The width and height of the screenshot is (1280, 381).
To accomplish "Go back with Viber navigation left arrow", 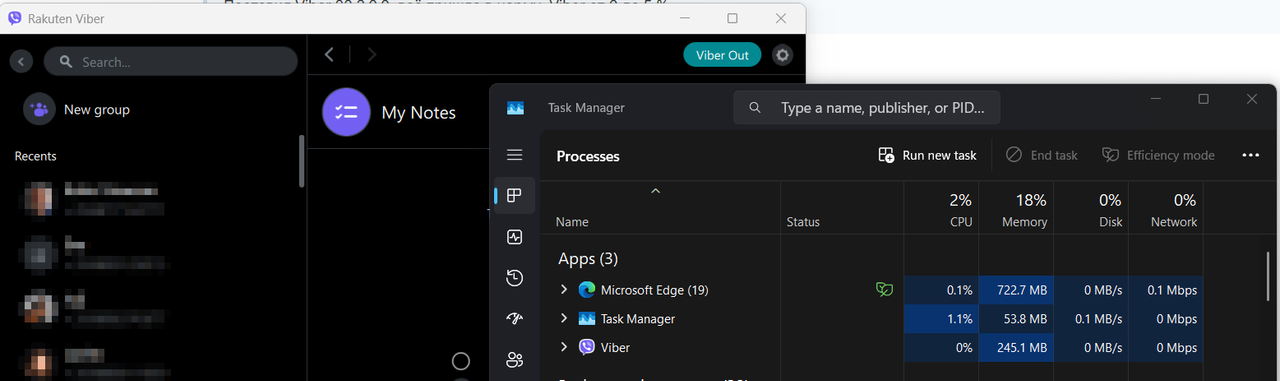I will (329, 54).
